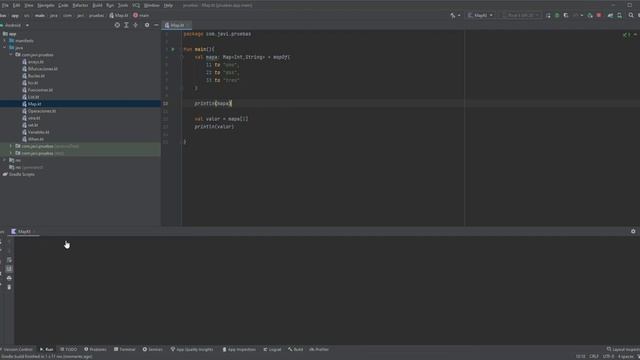Expand the res folder
640x360 pixels.
click(4, 160)
